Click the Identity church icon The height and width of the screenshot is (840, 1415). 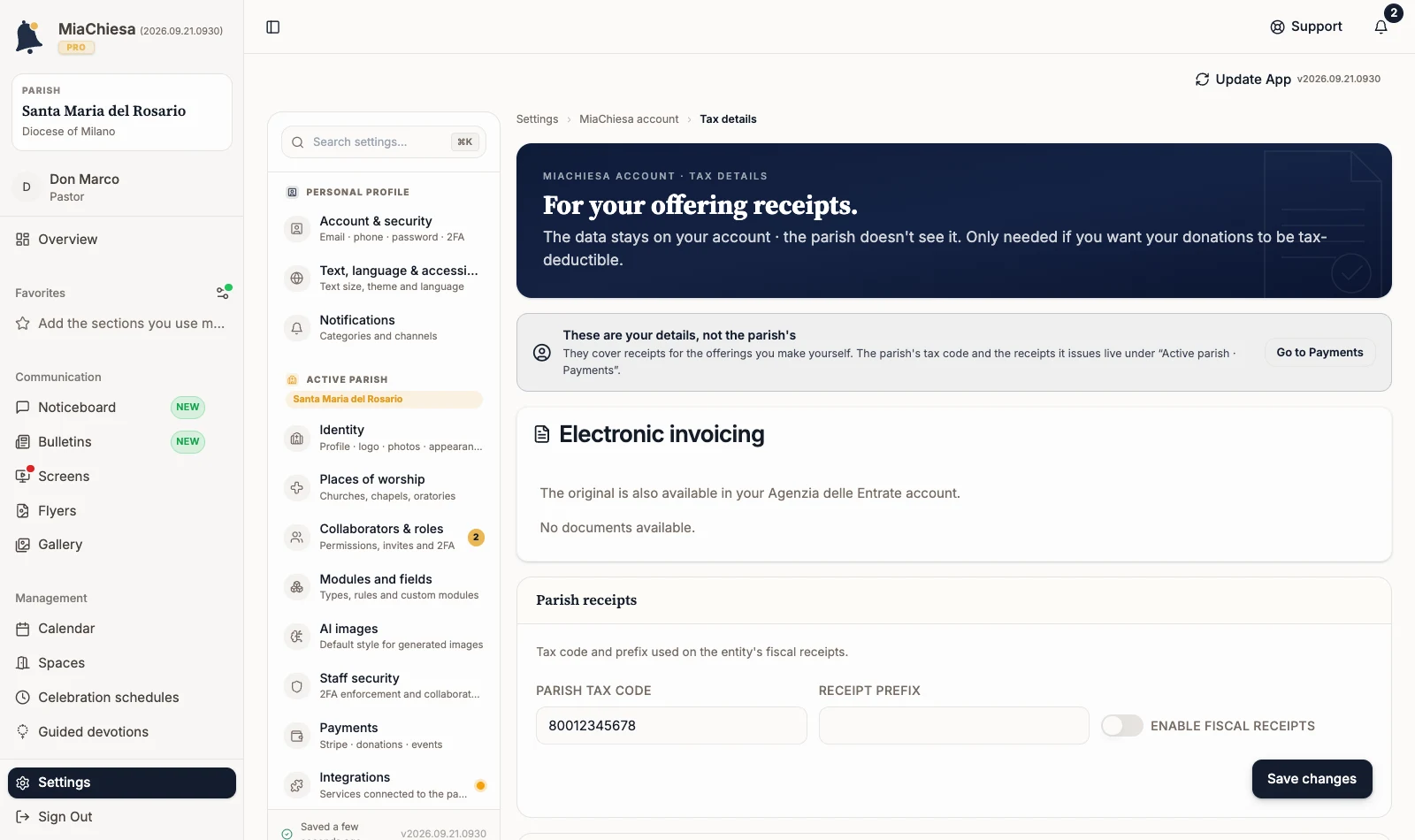(x=297, y=439)
